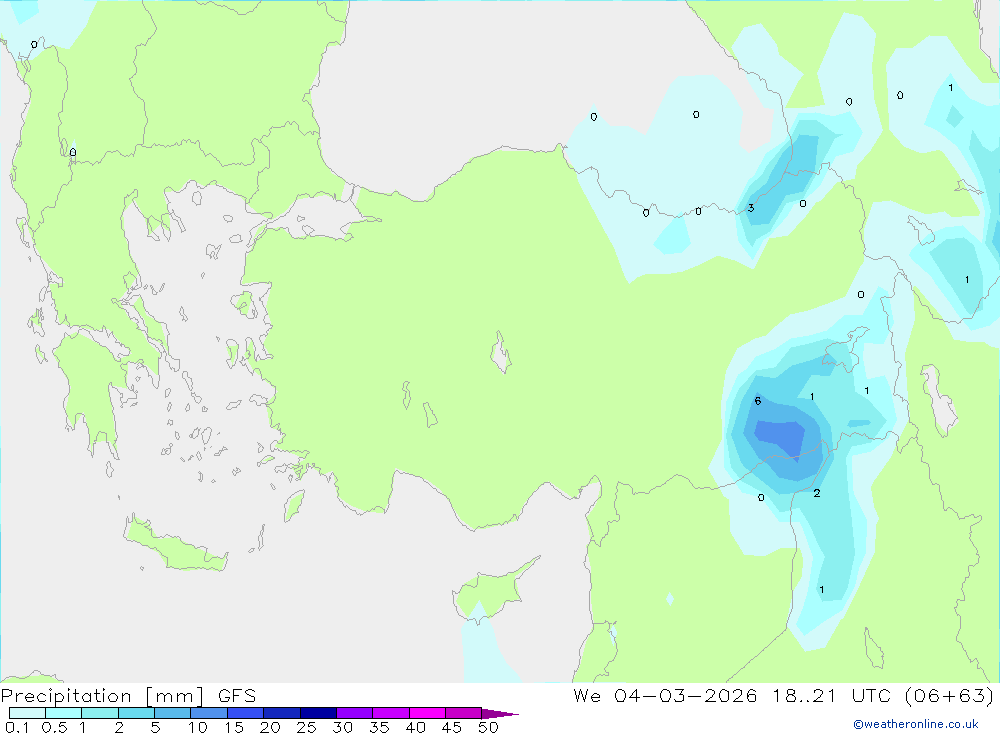Click the over-50 arrow tip of the legend

(x=500, y=713)
